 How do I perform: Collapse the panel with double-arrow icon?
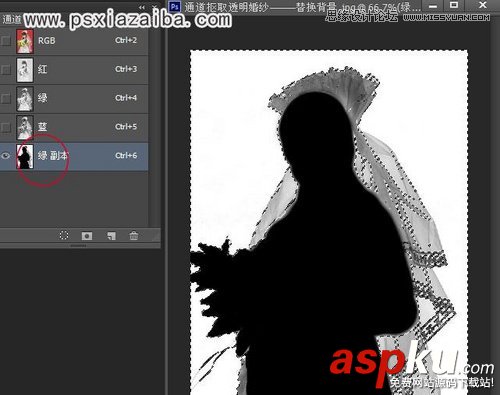pos(142,7)
